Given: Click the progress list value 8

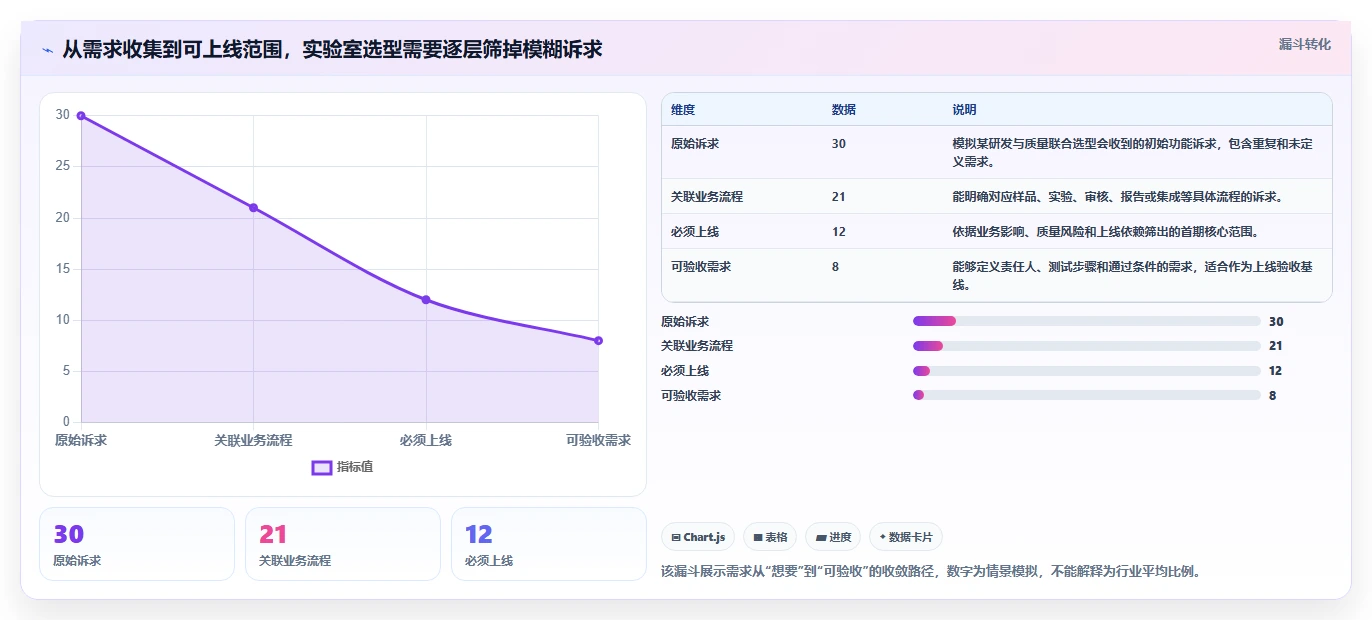Looking at the screenshot, I should click(1272, 395).
